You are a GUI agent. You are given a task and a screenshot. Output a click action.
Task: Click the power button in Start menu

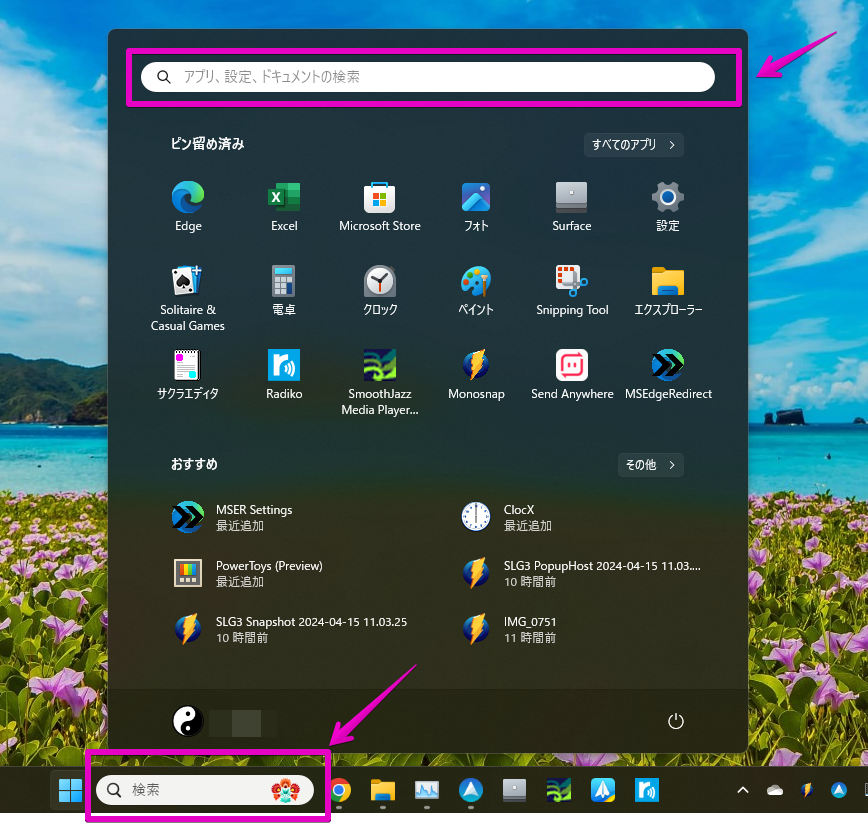point(675,721)
